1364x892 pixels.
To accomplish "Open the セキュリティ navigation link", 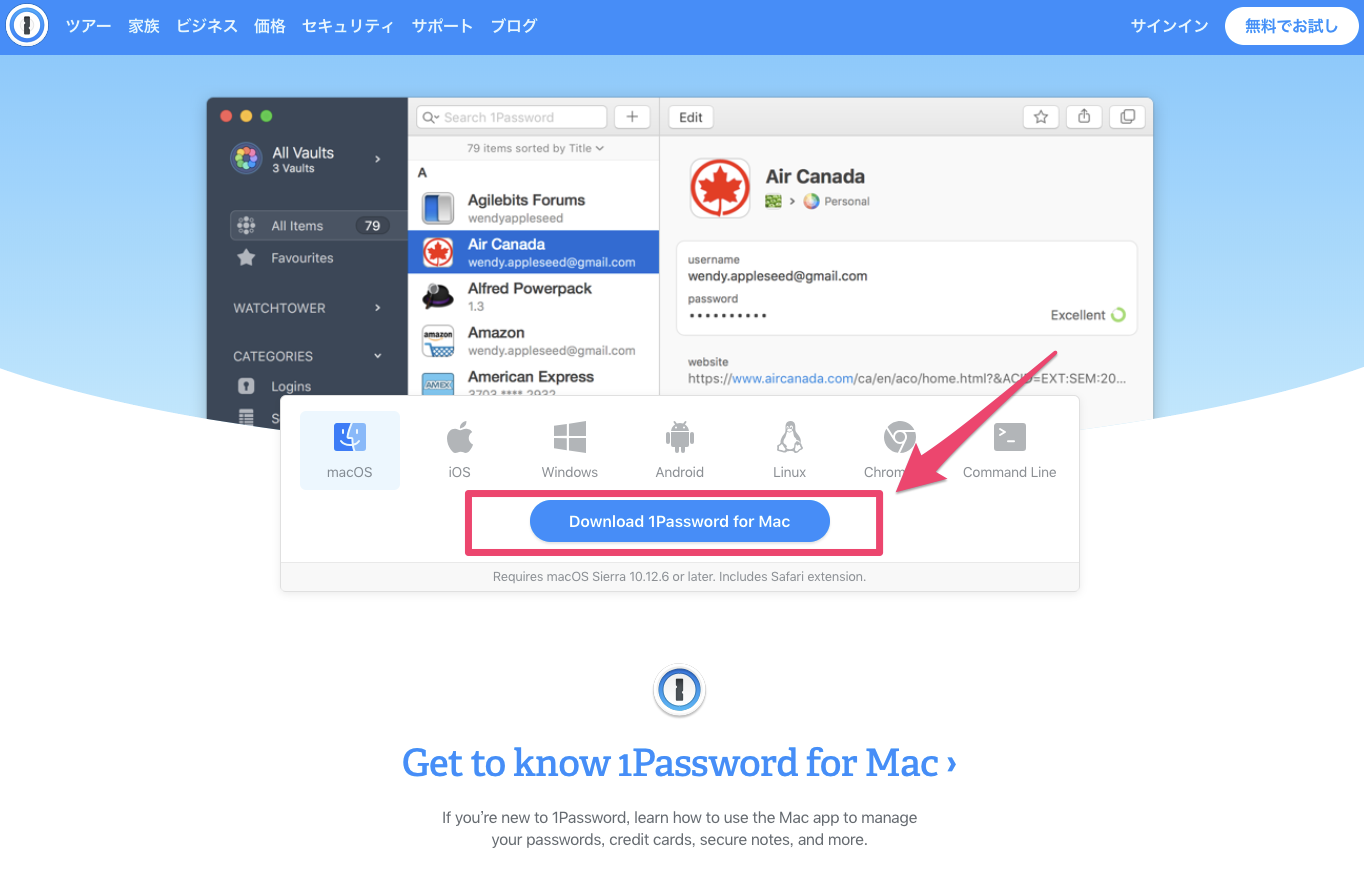I will pos(348,27).
